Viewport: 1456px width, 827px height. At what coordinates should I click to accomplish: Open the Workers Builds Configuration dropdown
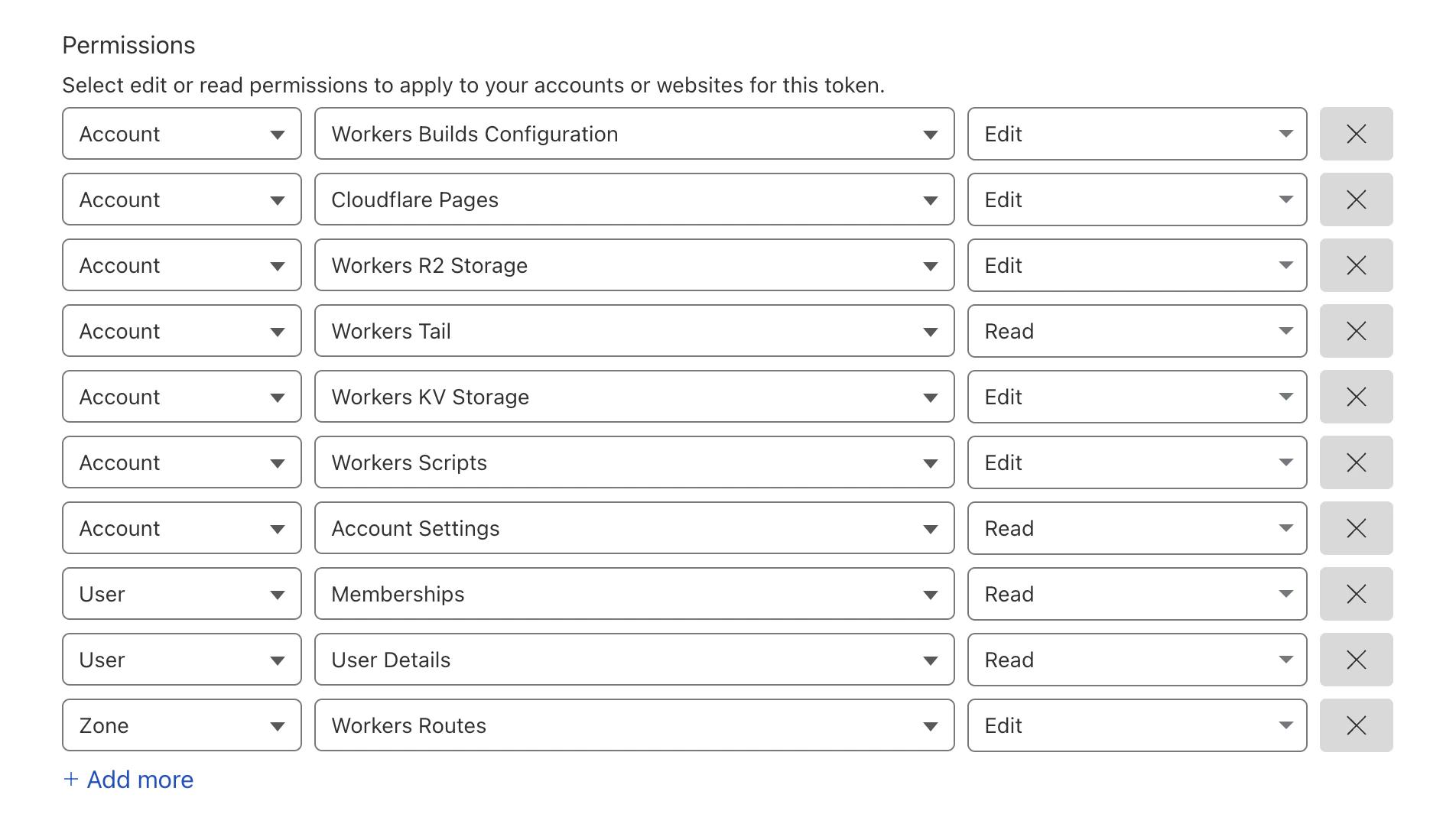click(x=634, y=134)
